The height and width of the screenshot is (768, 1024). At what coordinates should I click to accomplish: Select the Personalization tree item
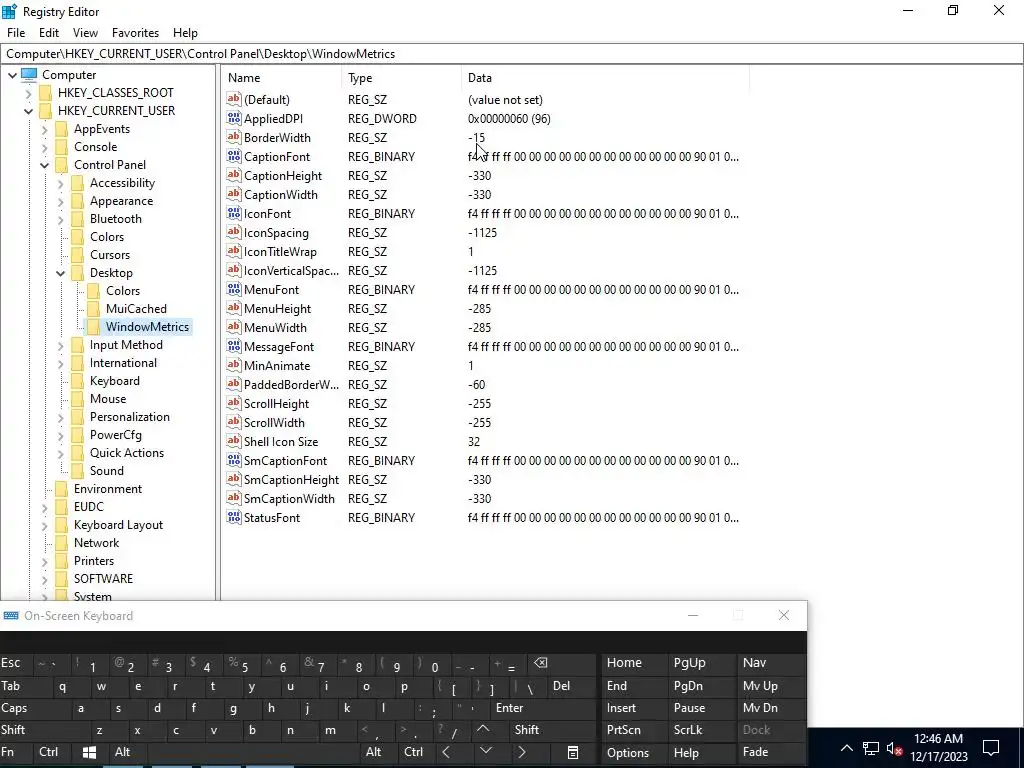[x=130, y=417]
